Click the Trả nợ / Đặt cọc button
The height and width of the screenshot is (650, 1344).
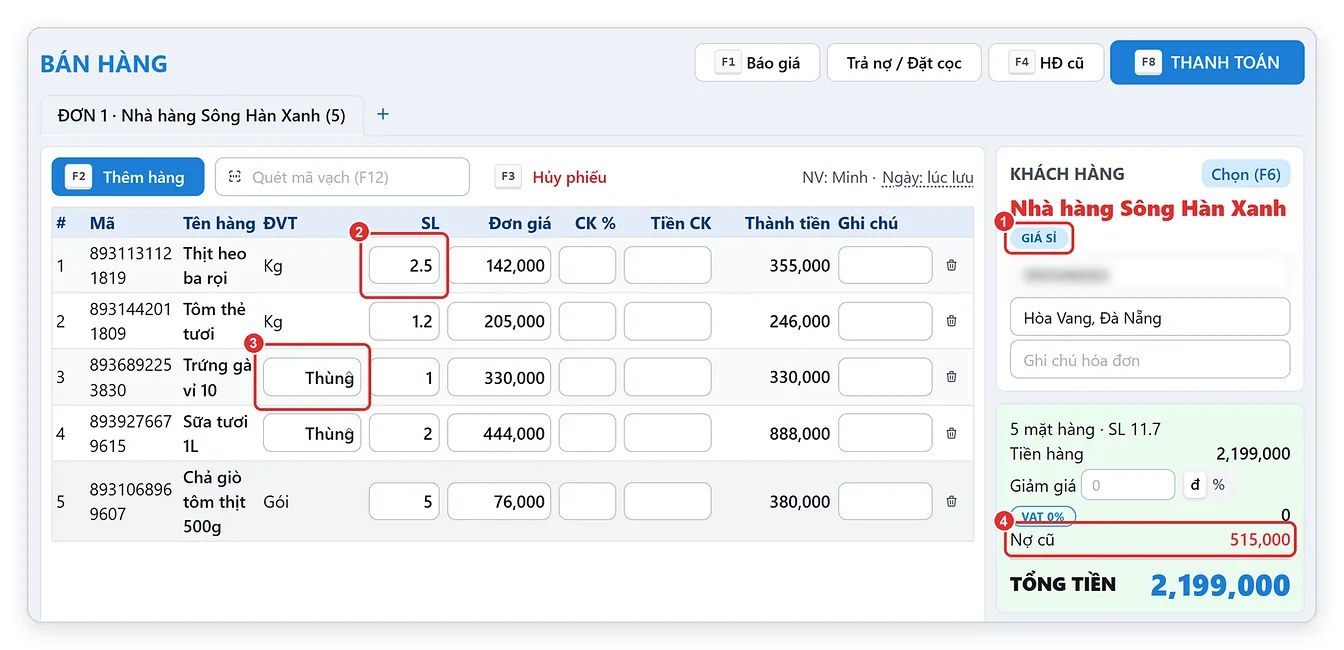904,62
